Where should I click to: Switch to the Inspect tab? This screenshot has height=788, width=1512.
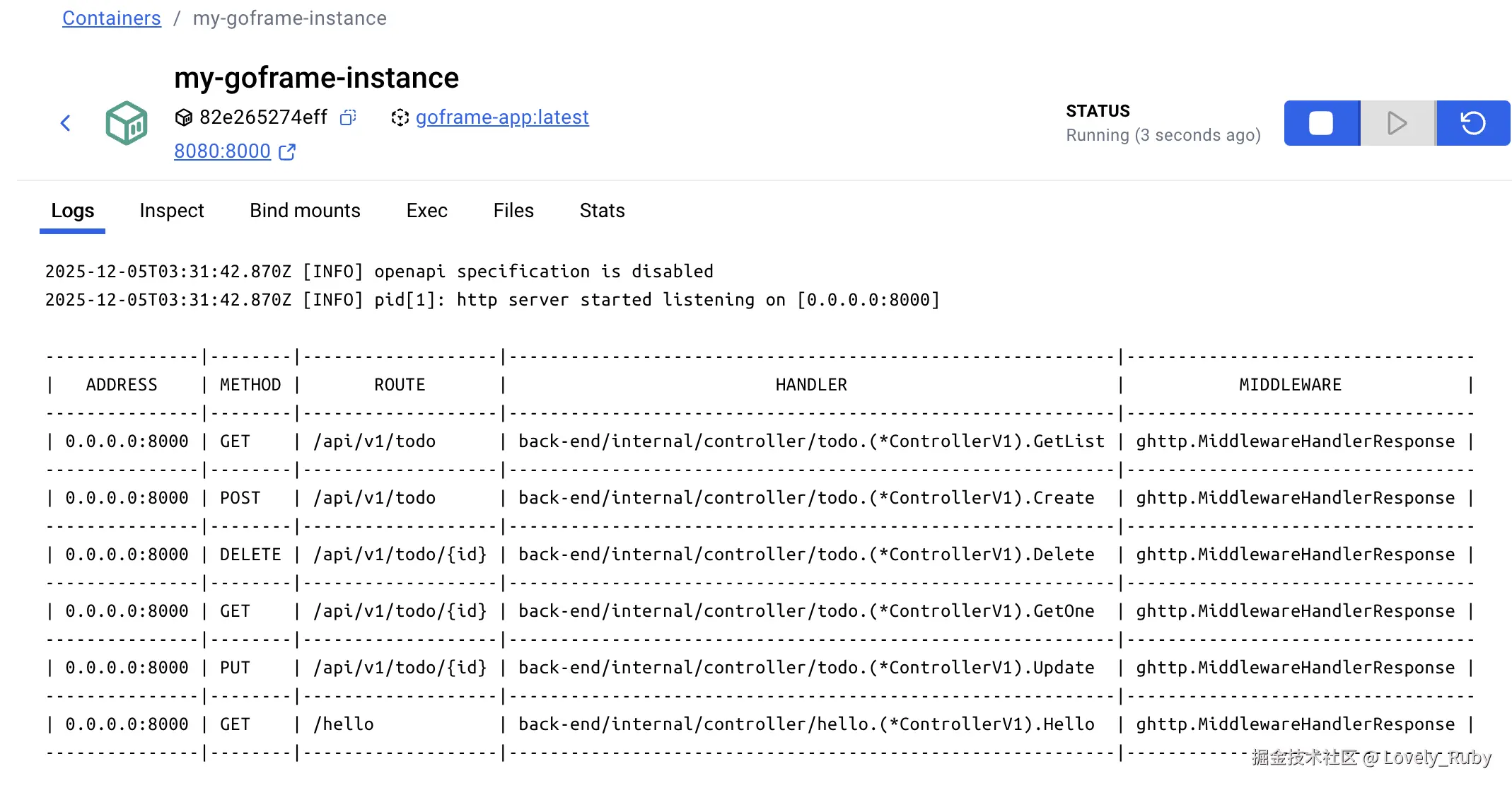click(x=171, y=211)
